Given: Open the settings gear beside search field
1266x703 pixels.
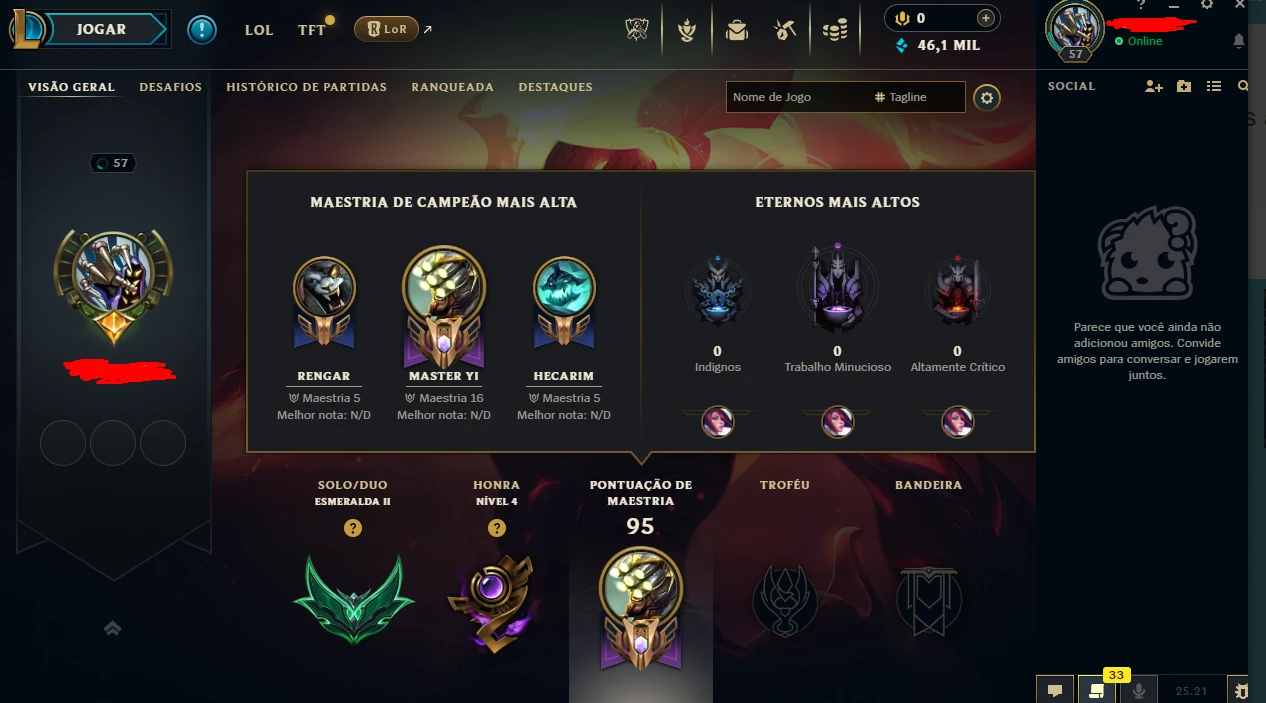Looking at the screenshot, I should [x=987, y=97].
